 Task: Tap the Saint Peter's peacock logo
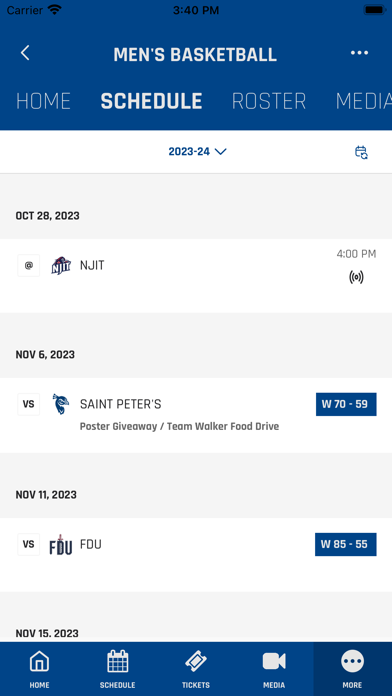click(x=61, y=404)
